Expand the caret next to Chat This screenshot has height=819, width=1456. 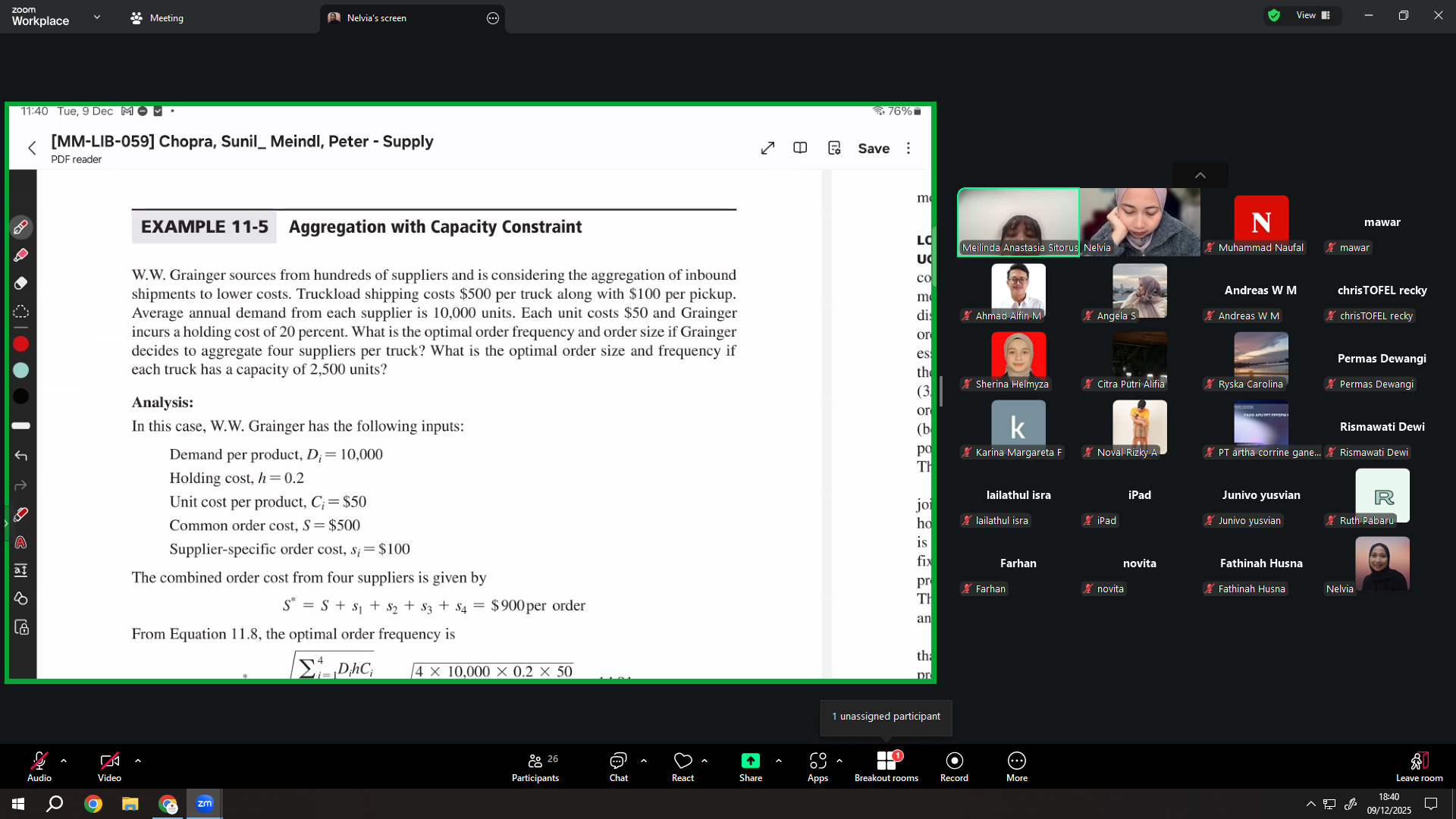coord(644,761)
